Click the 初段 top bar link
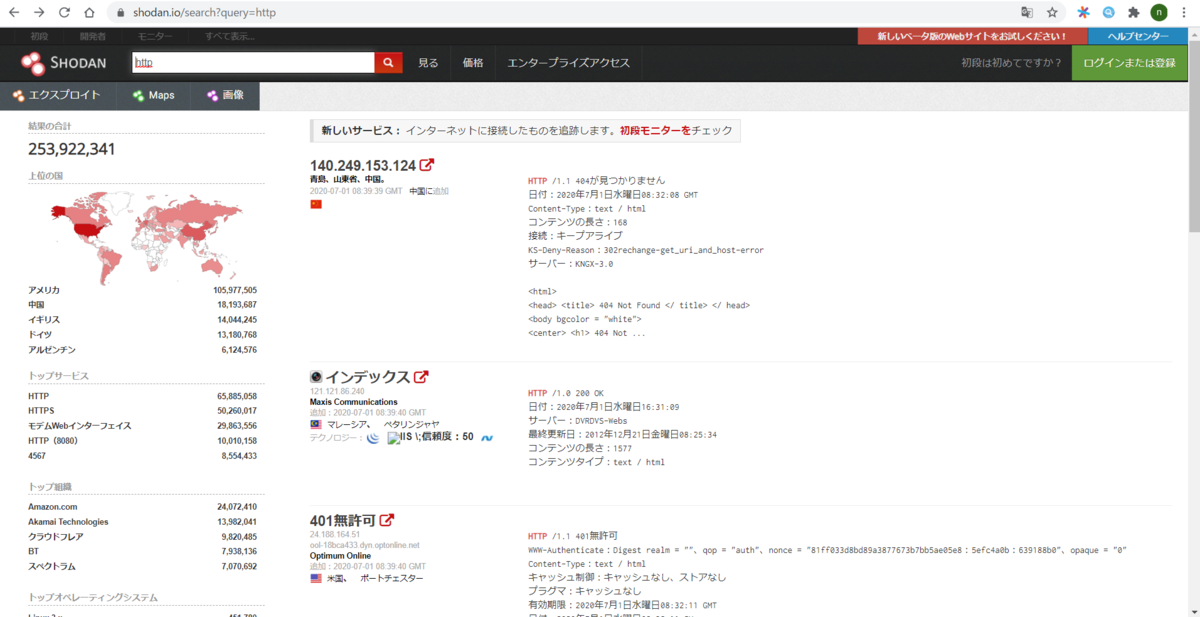This screenshot has width=1200, height=617. tap(39, 36)
